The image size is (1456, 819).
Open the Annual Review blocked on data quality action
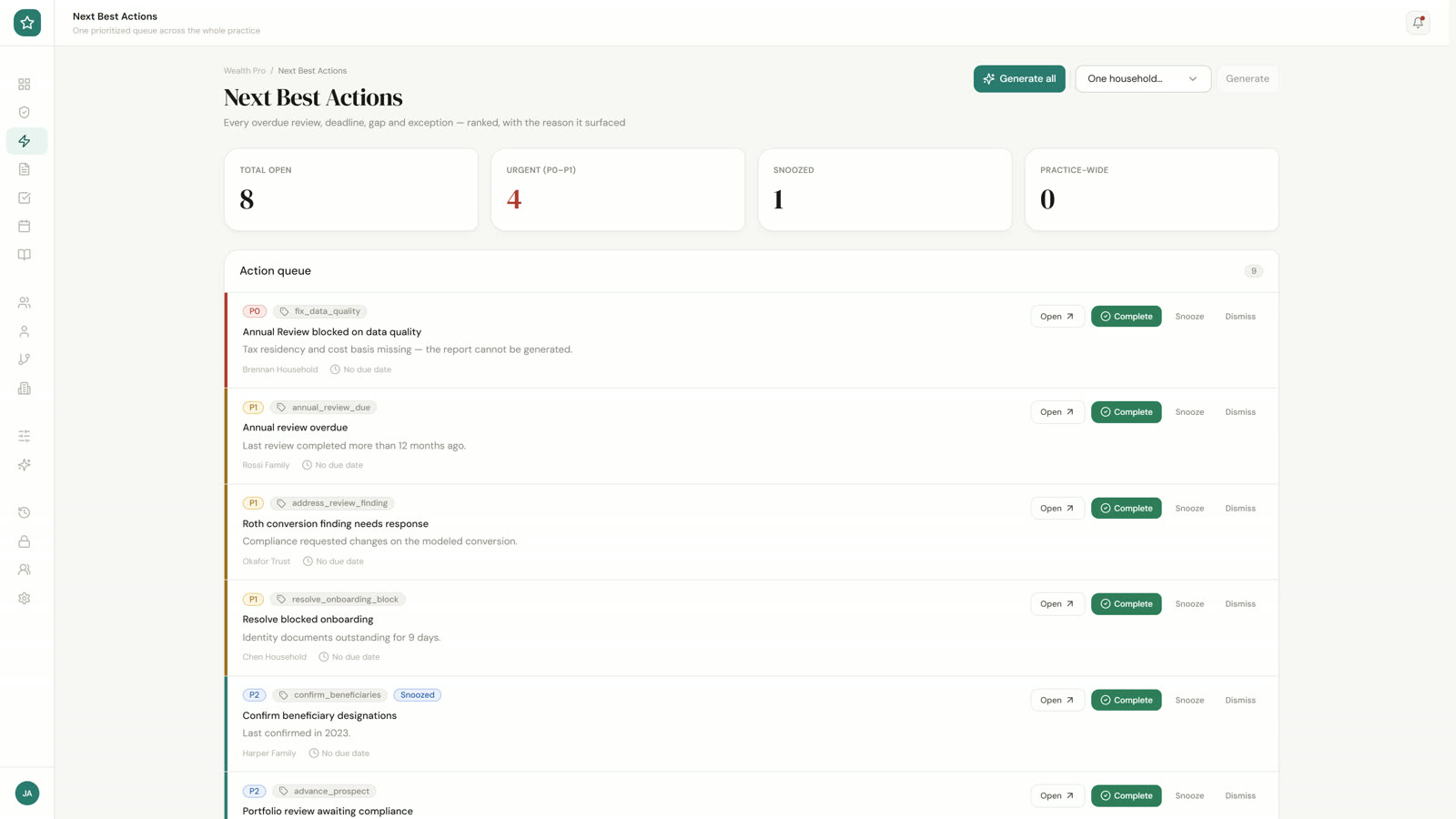click(1057, 317)
